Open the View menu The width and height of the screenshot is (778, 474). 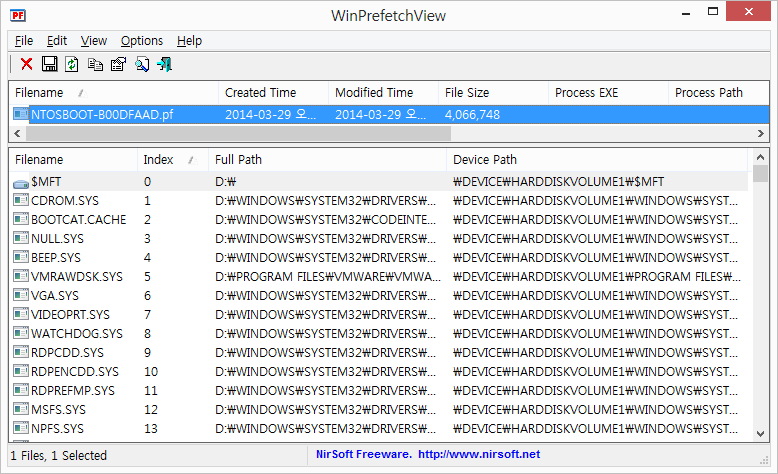click(x=94, y=41)
